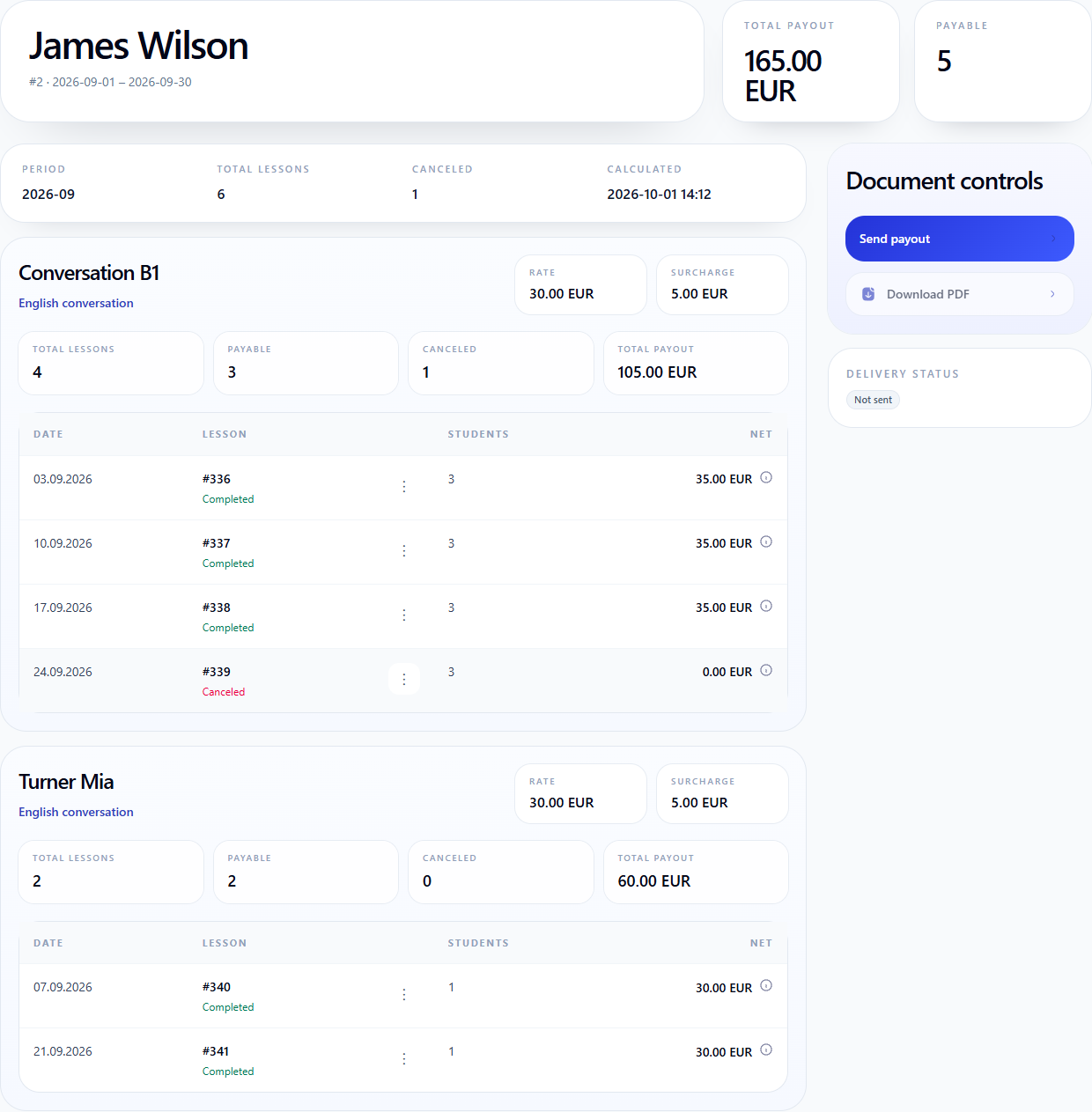The height and width of the screenshot is (1112, 1092).
Task: Click the lesson number #336
Action: pyautogui.click(x=217, y=479)
